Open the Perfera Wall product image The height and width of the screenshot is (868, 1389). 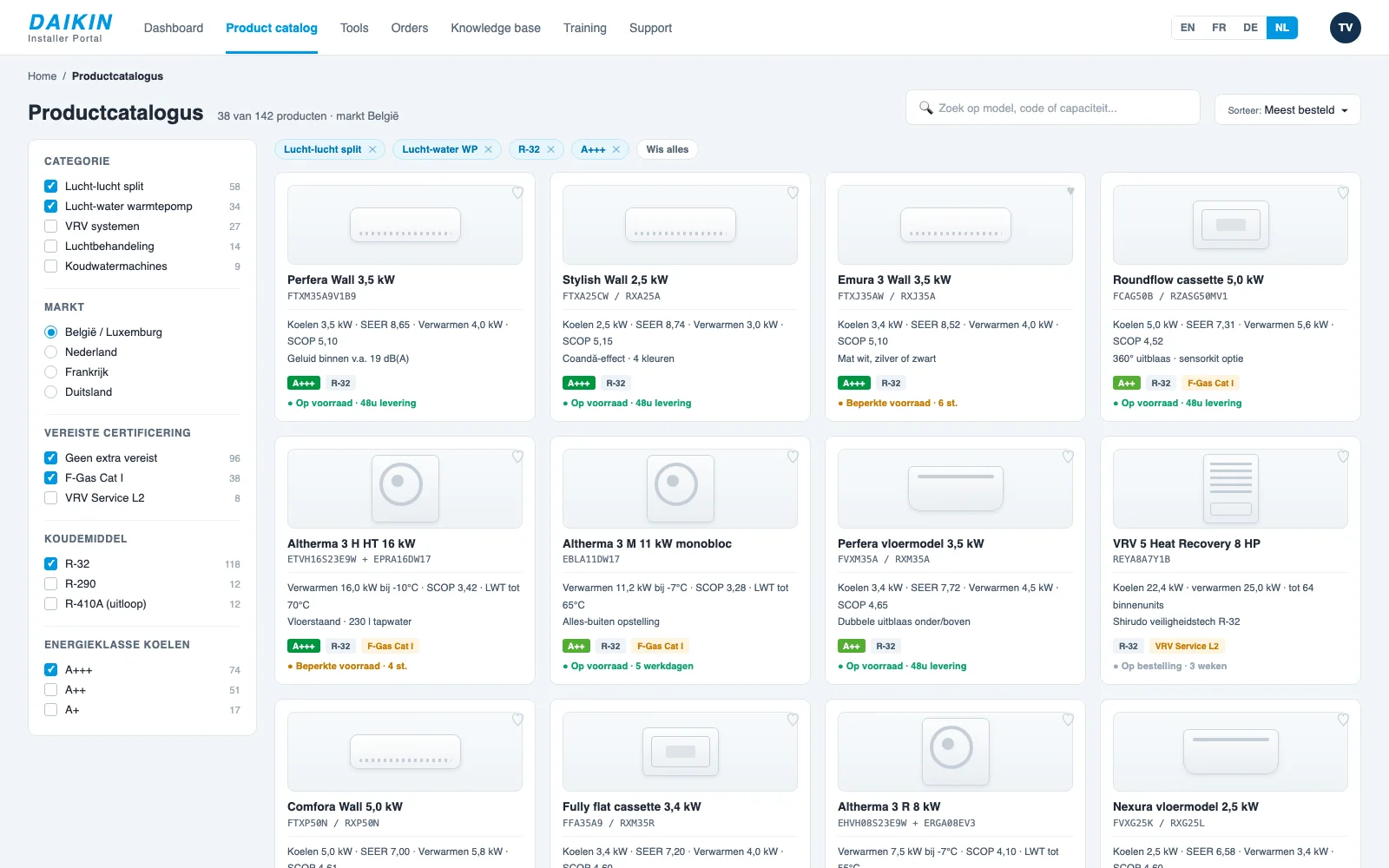(405, 225)
